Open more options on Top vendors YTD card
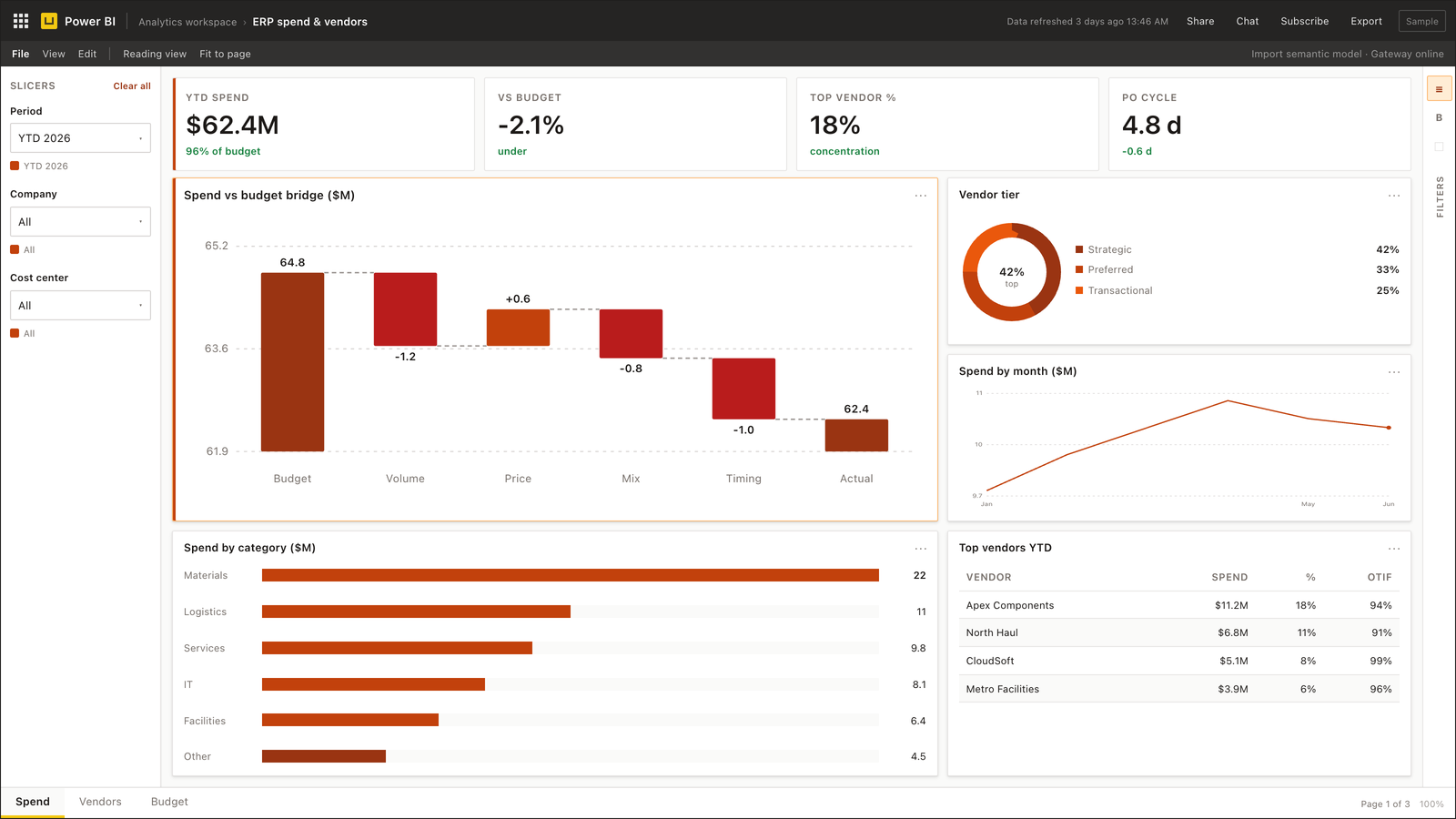Viewport: 1456px width, 819px height. [1394, 549]
